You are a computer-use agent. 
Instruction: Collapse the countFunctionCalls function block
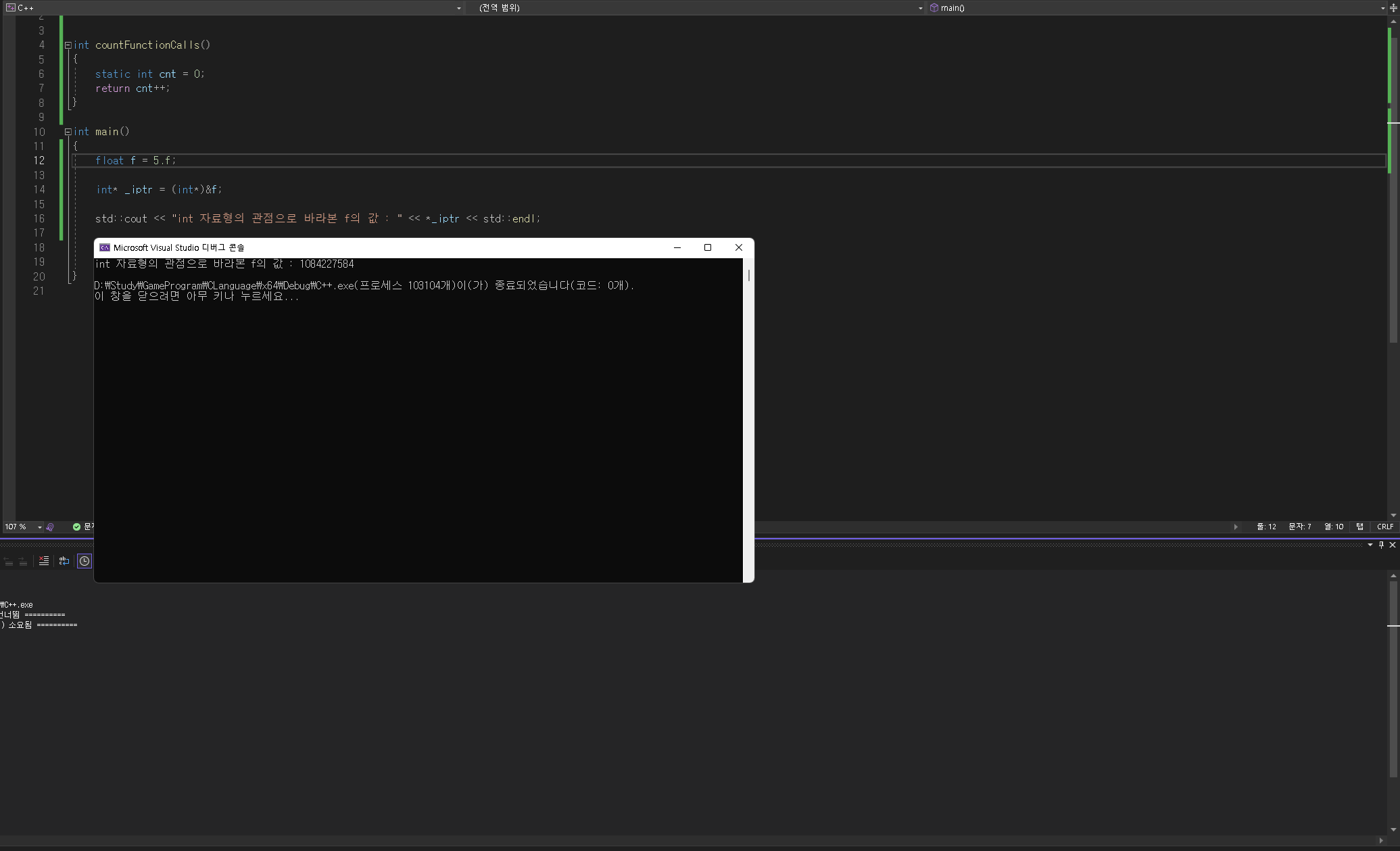68,45
